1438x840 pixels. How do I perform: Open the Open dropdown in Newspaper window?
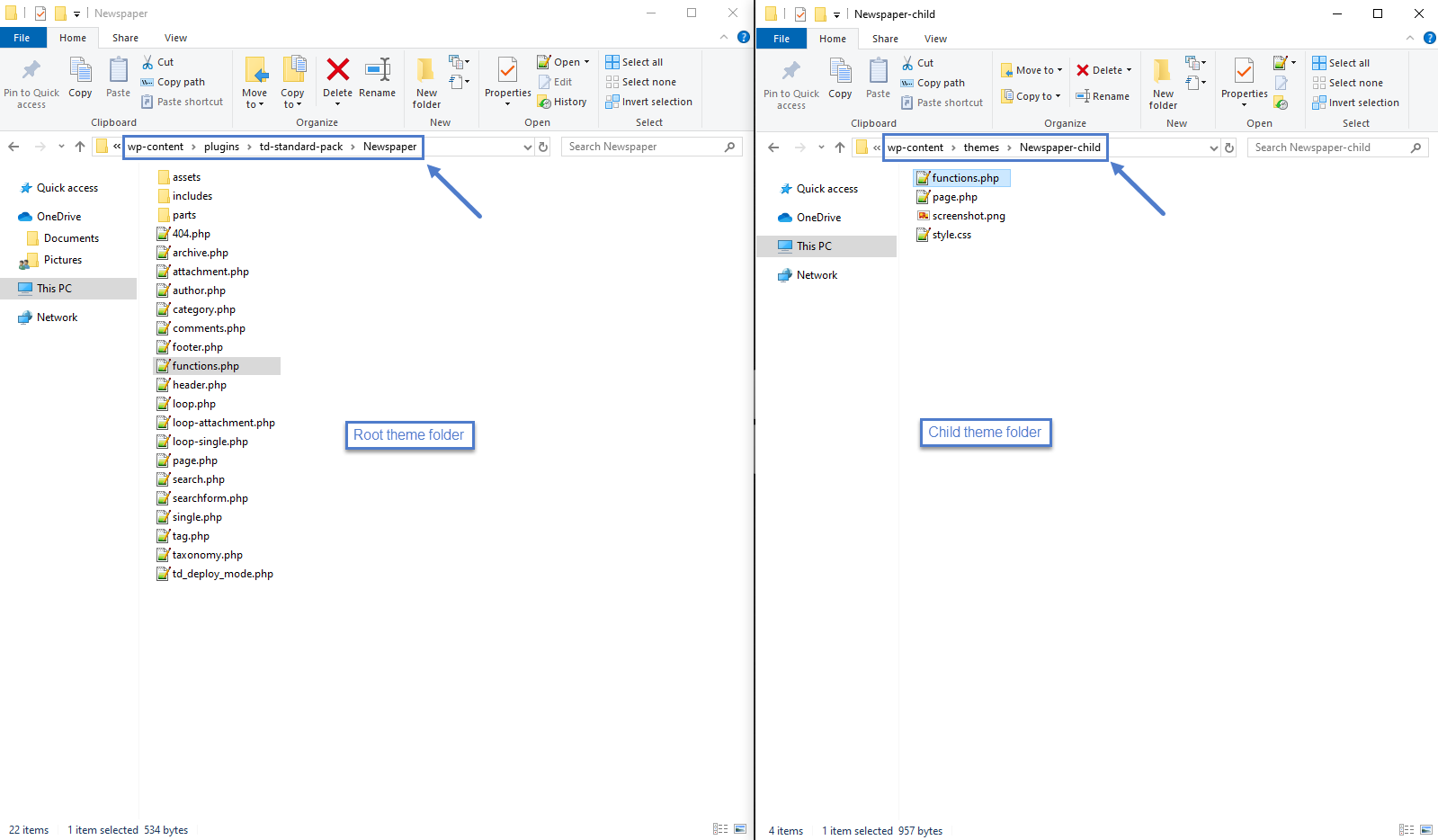586,62
